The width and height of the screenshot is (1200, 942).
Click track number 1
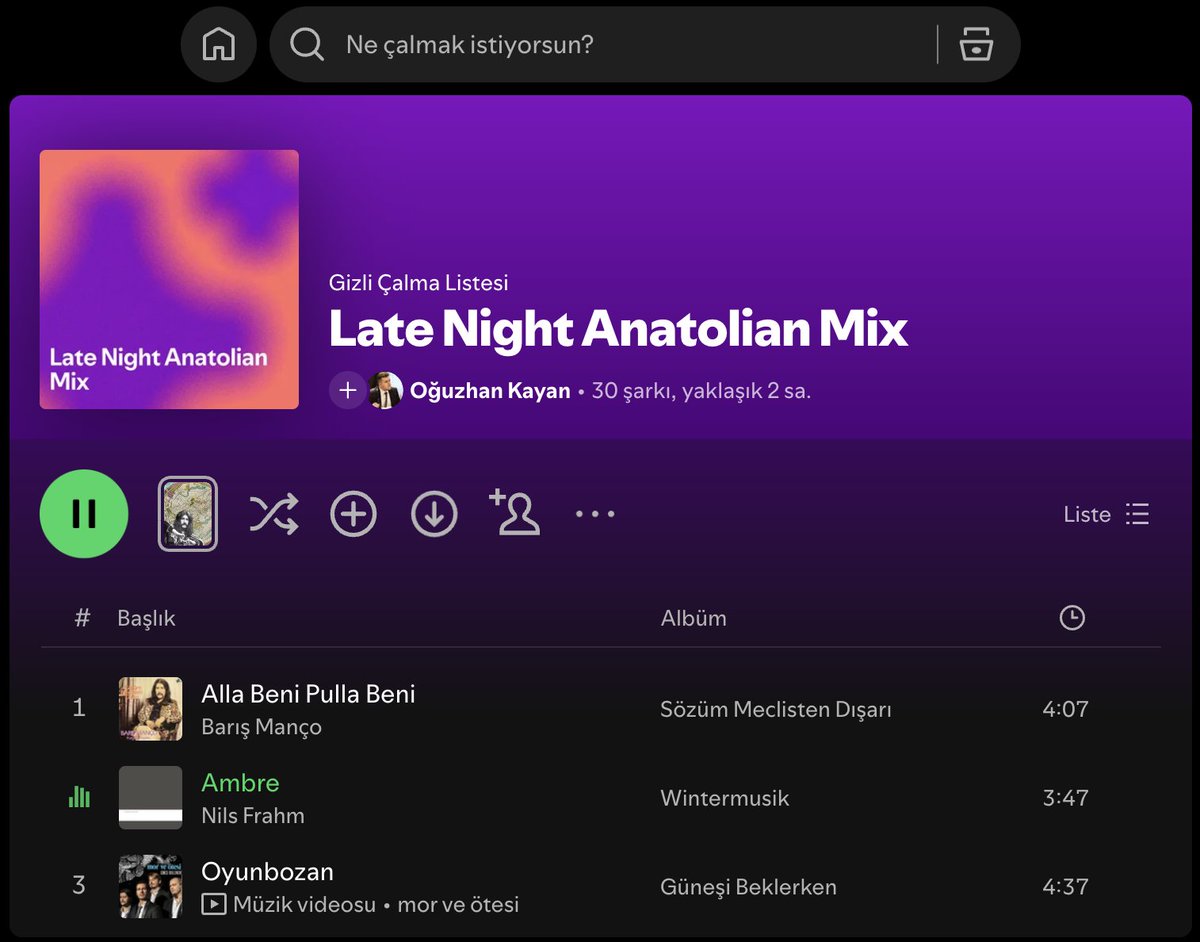[x=79, y=709]
